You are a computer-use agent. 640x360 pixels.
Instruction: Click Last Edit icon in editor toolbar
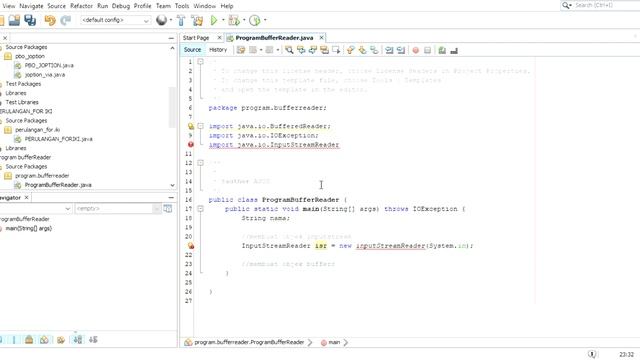point(241,50)
